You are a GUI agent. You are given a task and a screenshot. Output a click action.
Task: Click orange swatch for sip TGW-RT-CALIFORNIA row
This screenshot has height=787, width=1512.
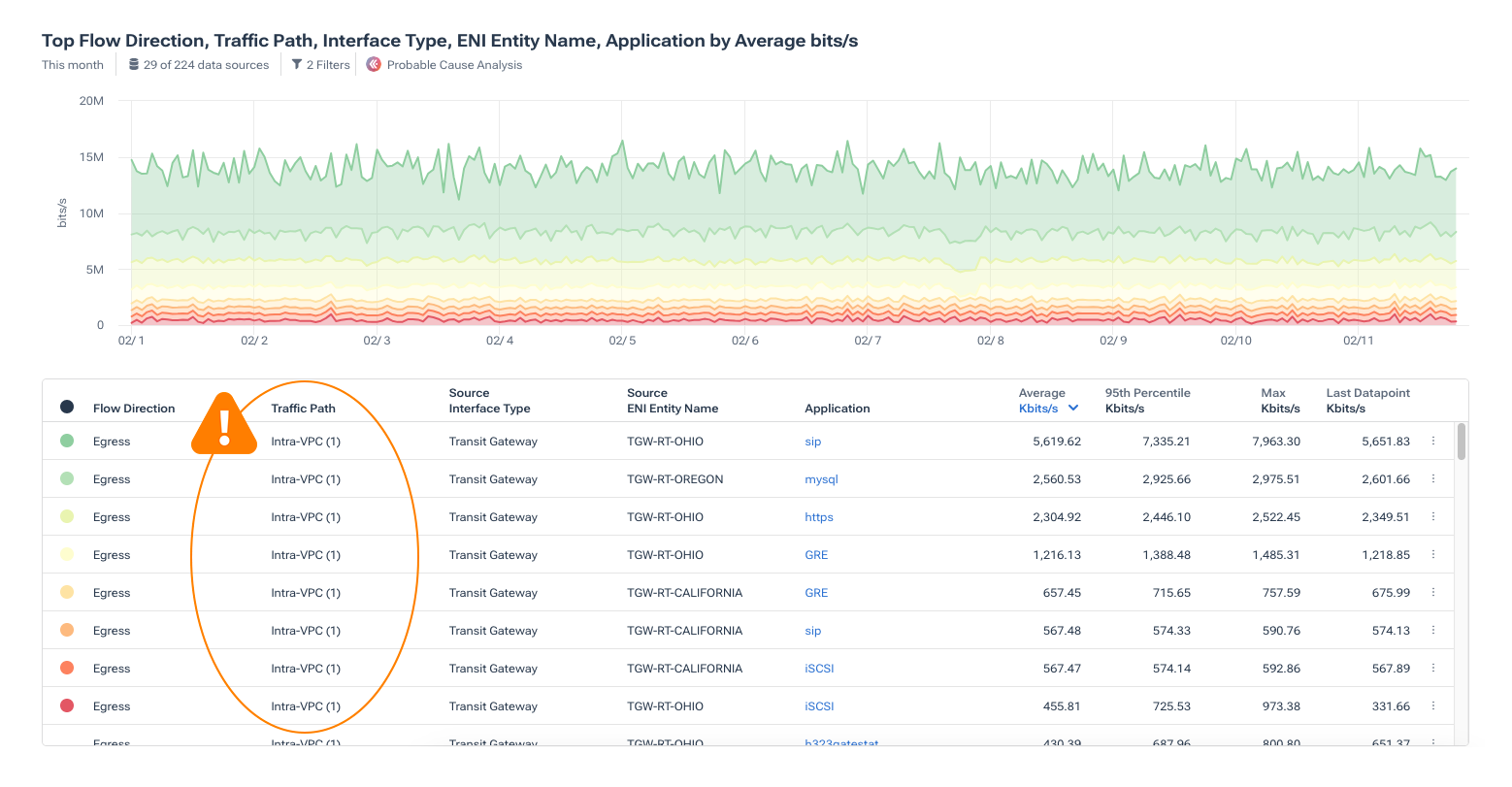[67, 630]
